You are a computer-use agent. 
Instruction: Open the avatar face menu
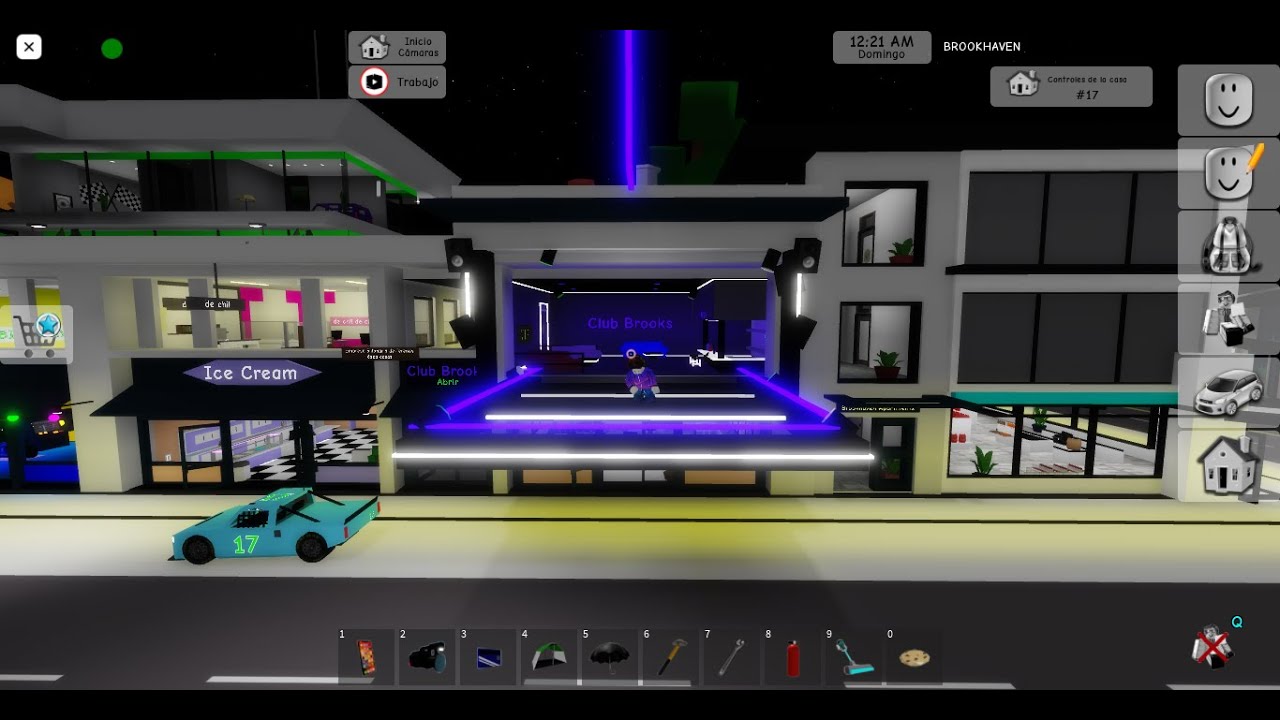pyautogui.click(x=1228, y=100)
